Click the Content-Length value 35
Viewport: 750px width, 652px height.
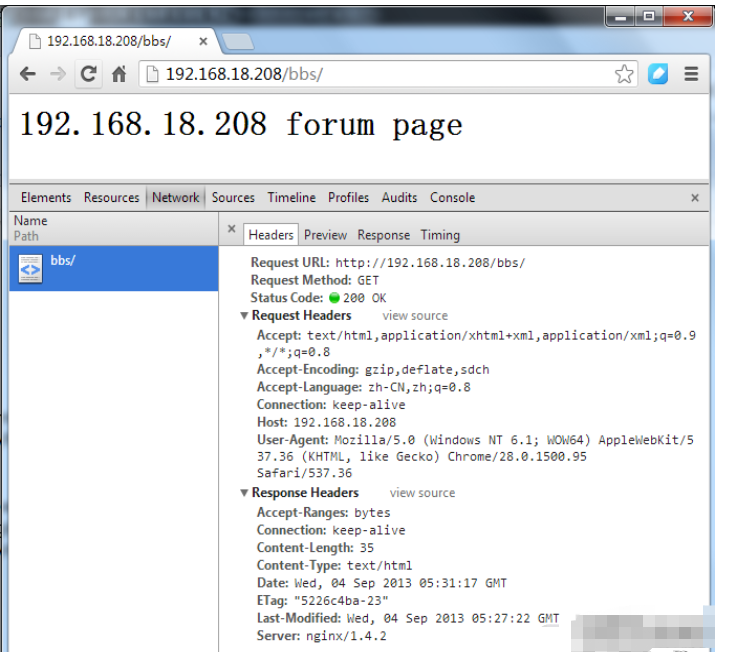[x=367, y=548]
